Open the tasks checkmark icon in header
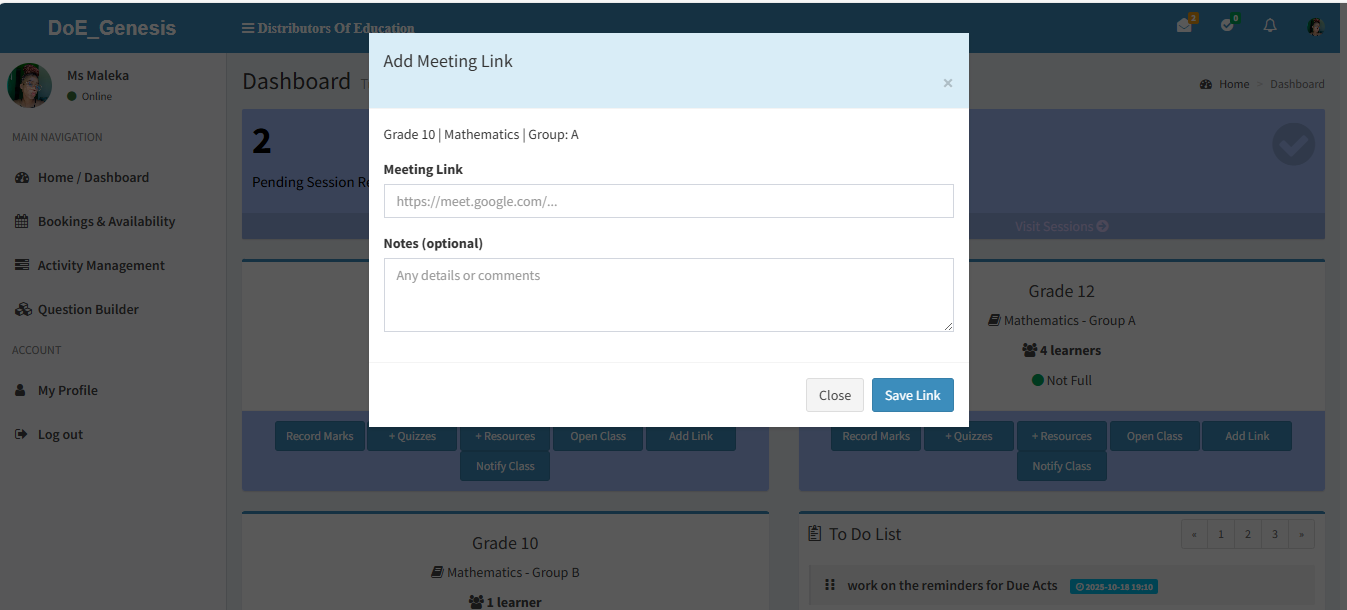The width and height of the screenshot is (1347, 610). coord(1228,26)
